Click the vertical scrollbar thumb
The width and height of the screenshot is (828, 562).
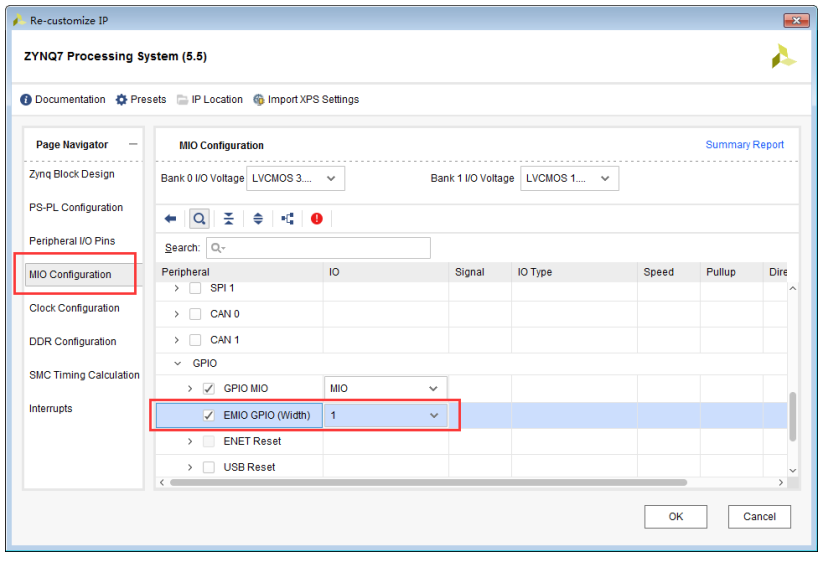tap(793, 416)
